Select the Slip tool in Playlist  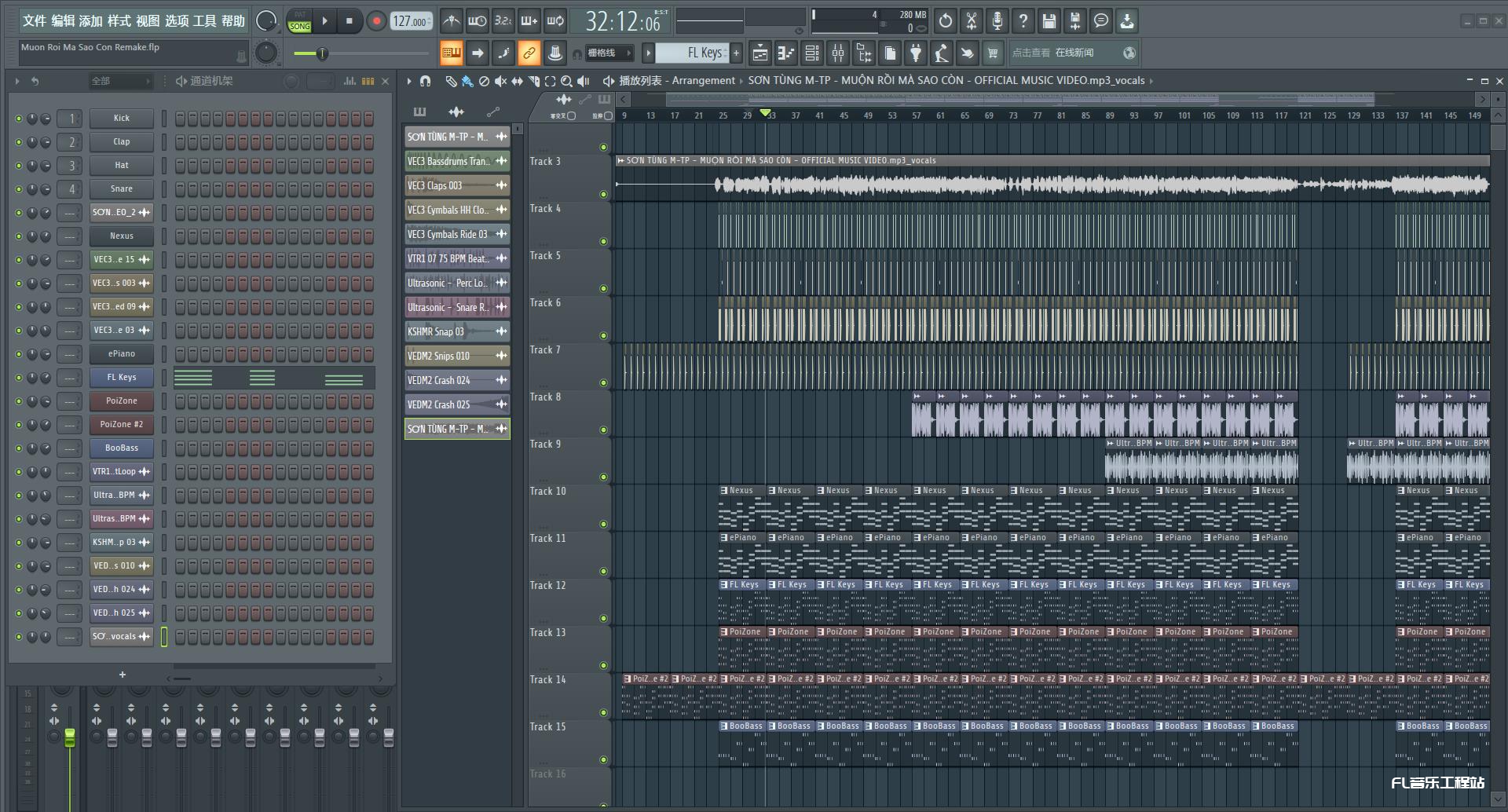(x=517, y=81)
